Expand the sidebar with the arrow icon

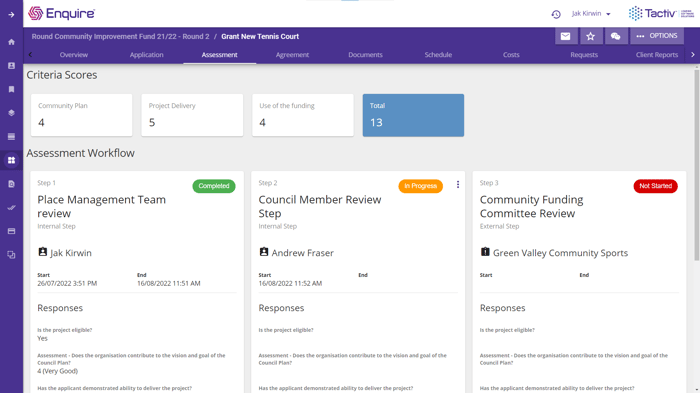11,15
